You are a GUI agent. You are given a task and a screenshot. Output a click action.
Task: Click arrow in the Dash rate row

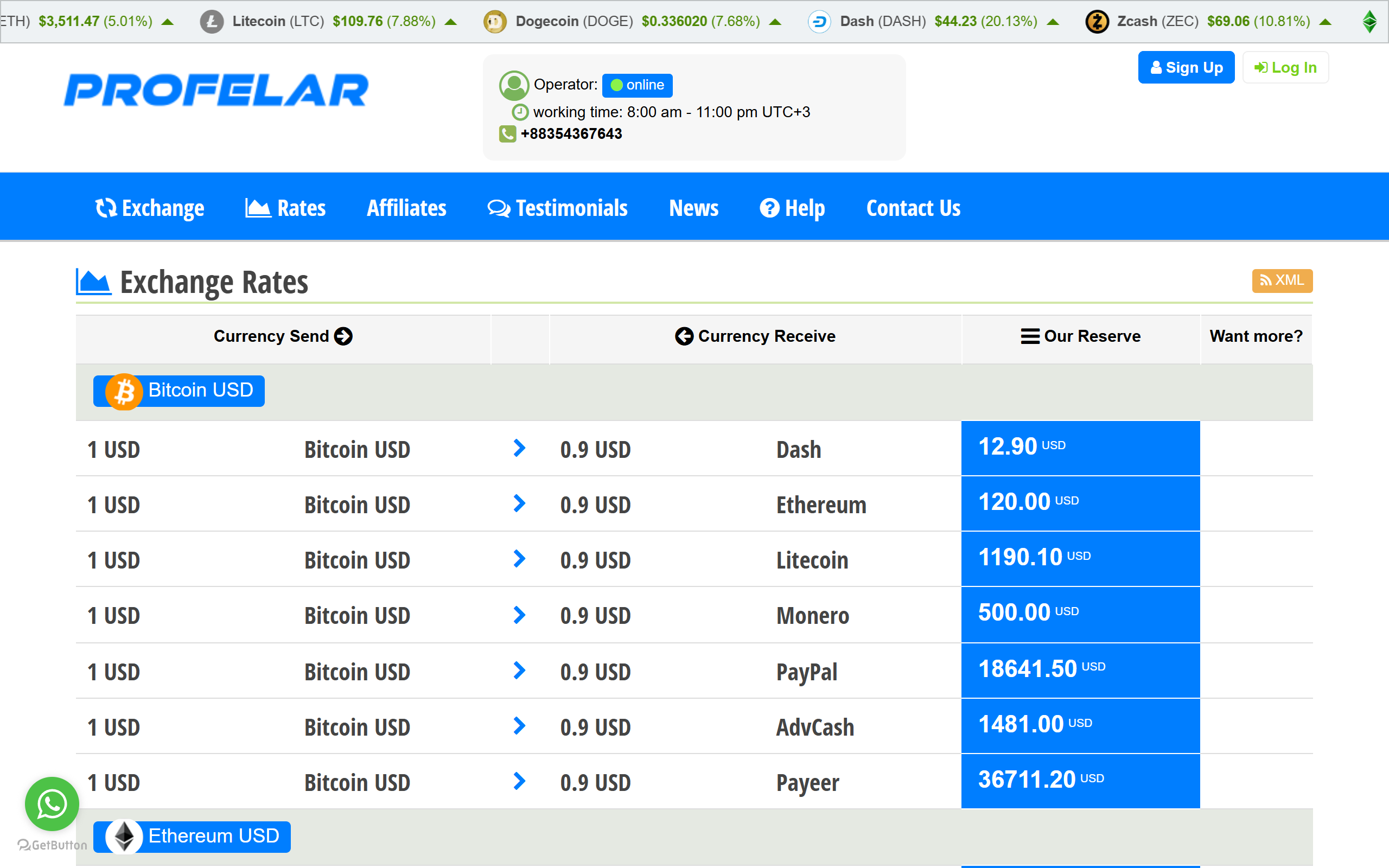[519, 448]
